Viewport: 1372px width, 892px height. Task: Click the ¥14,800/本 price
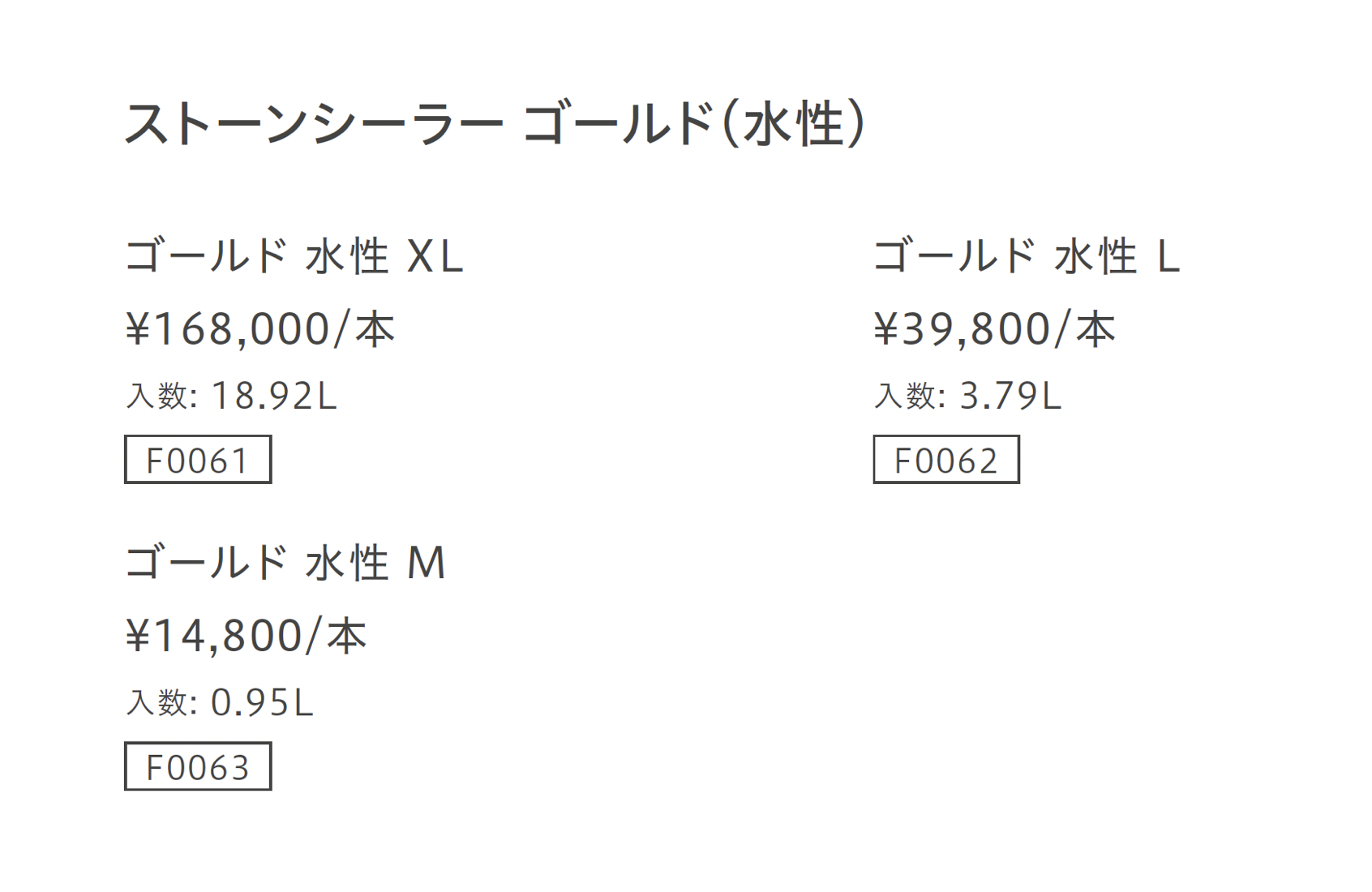click(x=247, y=636)
